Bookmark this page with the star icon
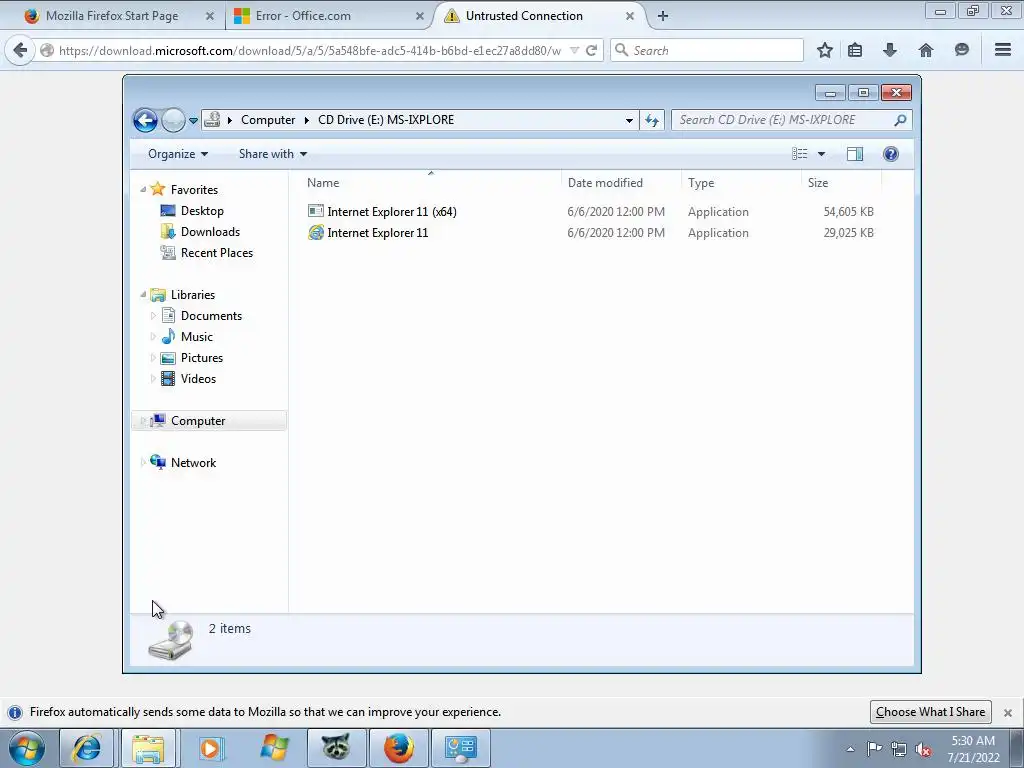The image size is (1024, 768). pos(825,50)
